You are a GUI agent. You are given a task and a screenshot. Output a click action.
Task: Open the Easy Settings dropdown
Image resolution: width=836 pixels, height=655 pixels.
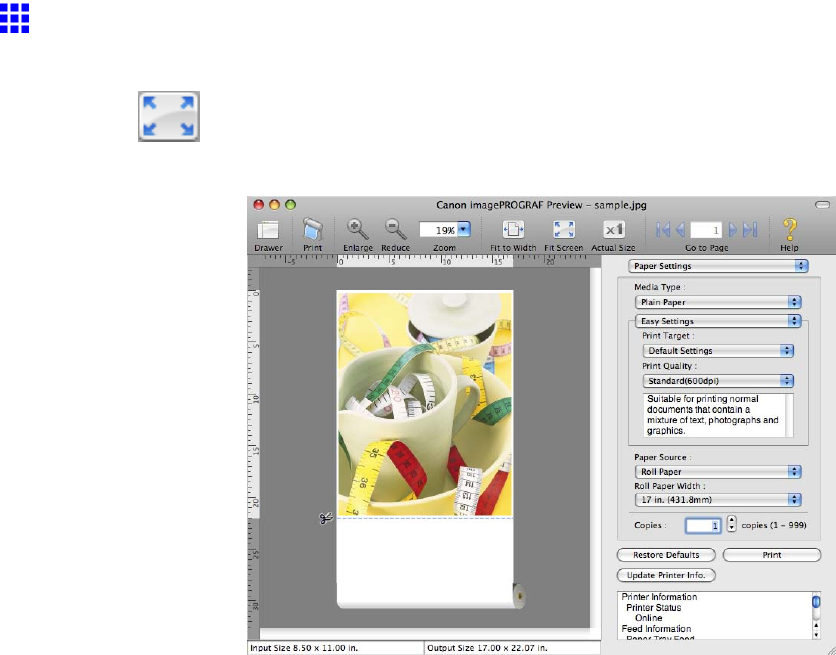pyautogui.click(x=718, y=321)
